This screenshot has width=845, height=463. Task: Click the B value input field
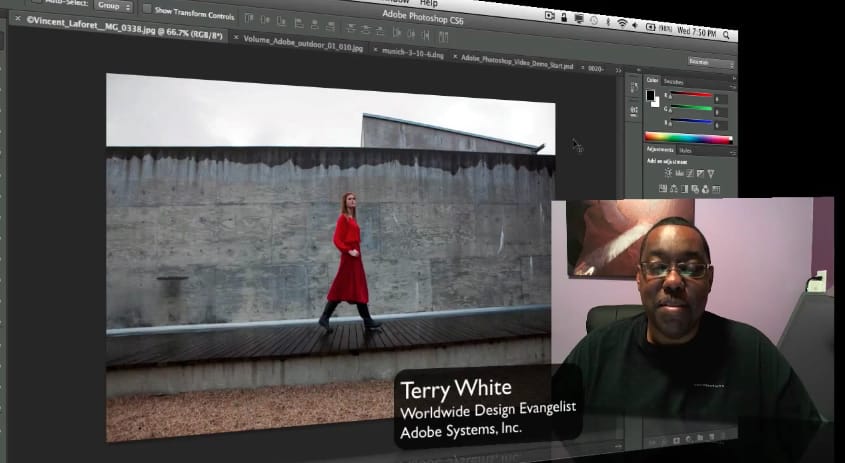(x=721, y=125)
